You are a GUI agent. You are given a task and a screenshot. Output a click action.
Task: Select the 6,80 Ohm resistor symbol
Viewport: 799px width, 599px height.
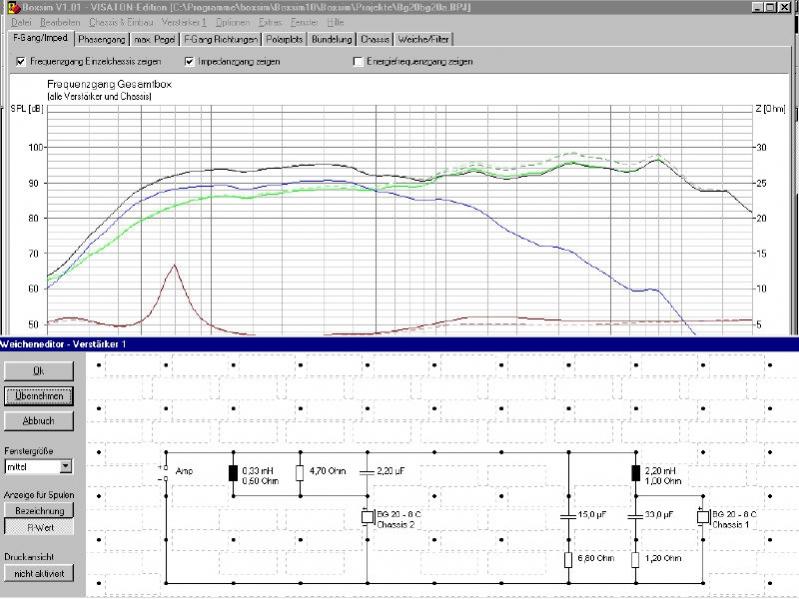(567, 559)
